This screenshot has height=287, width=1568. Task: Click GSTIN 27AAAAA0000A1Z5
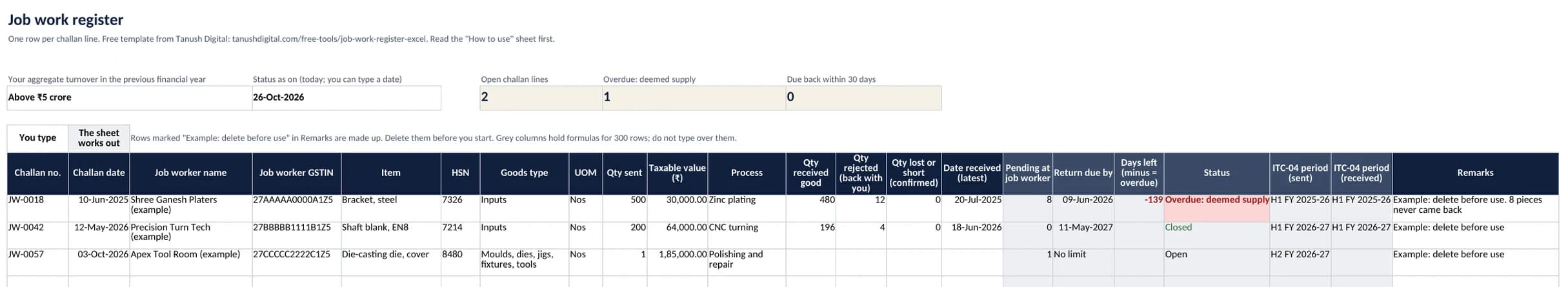297,208
